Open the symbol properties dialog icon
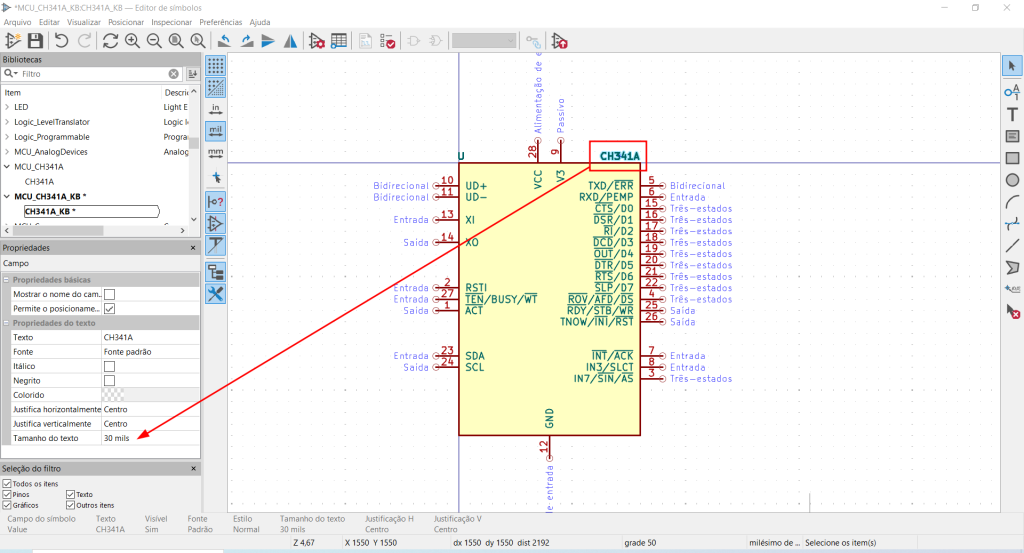Screen dimensions: 1024x553 tap(317, 41)
